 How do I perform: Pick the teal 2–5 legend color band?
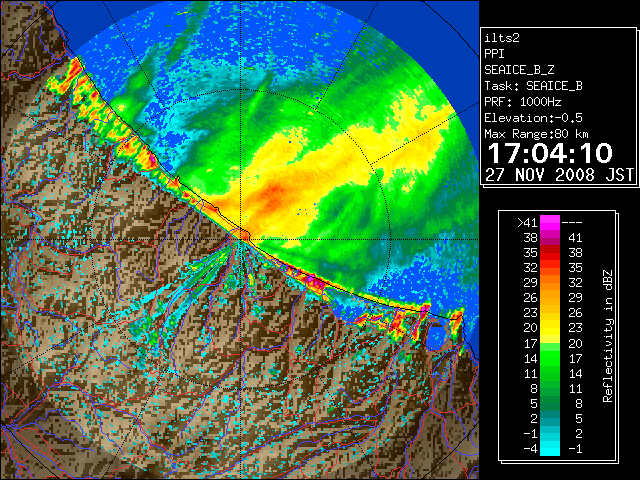(550, 418)
